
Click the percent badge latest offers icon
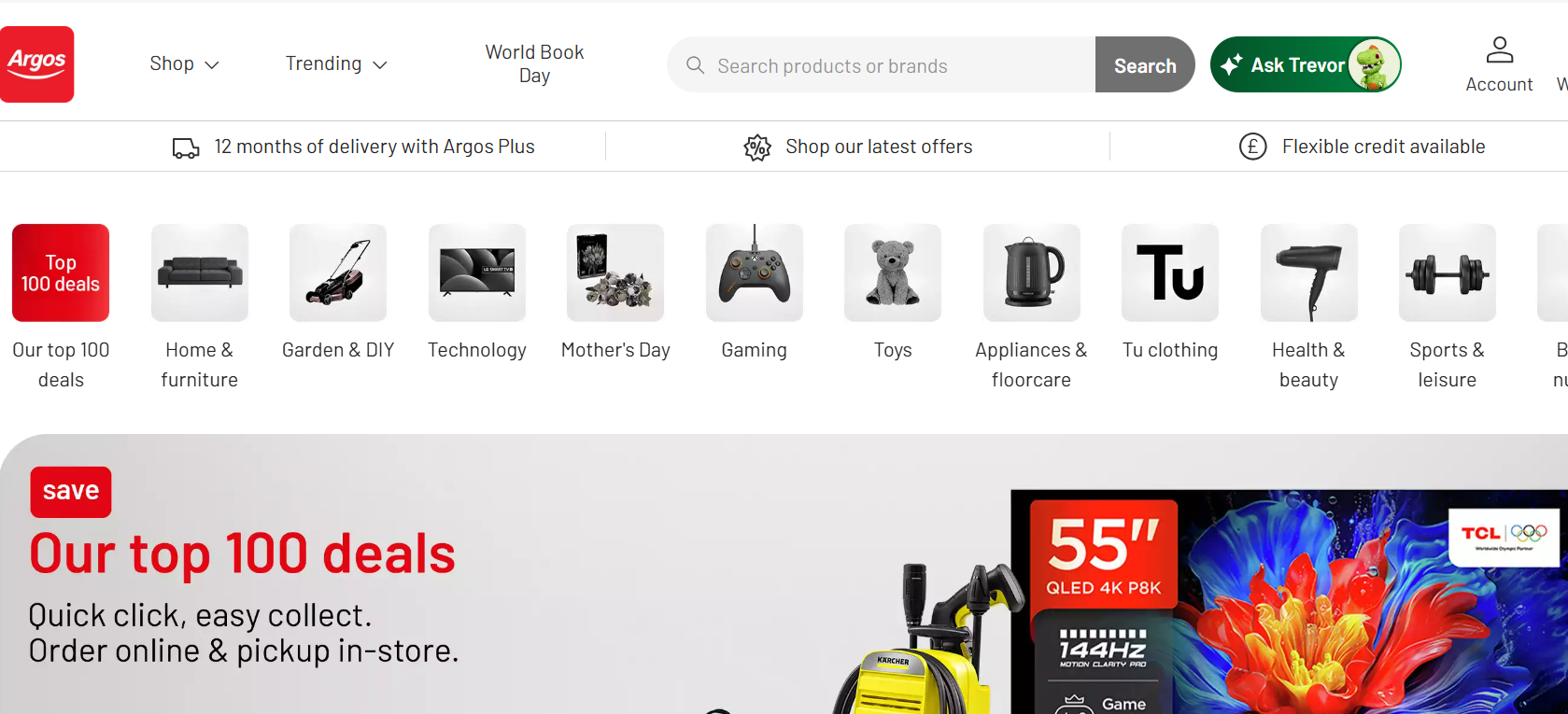click(757, 147)
